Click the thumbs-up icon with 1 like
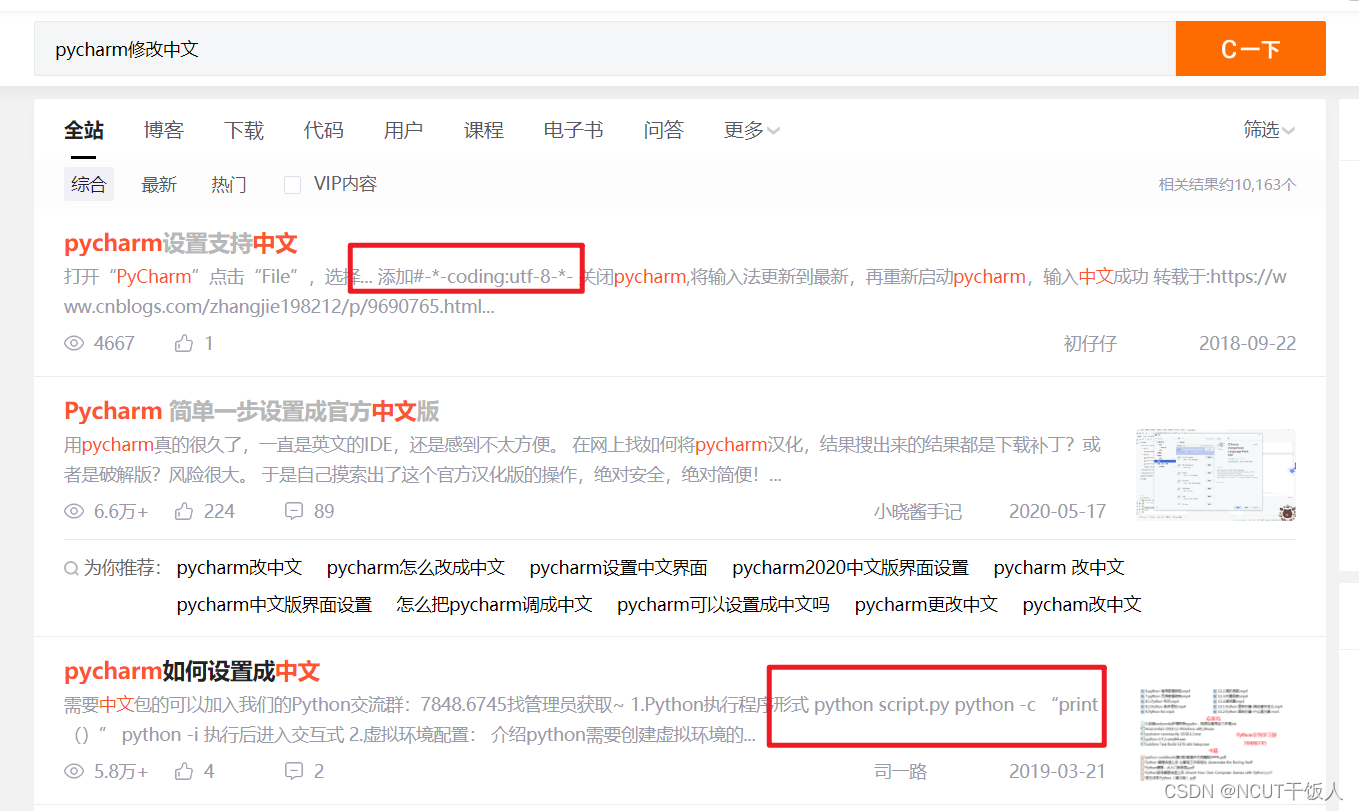Viewport: 1359px width, 811px height. tap(184, 343)
